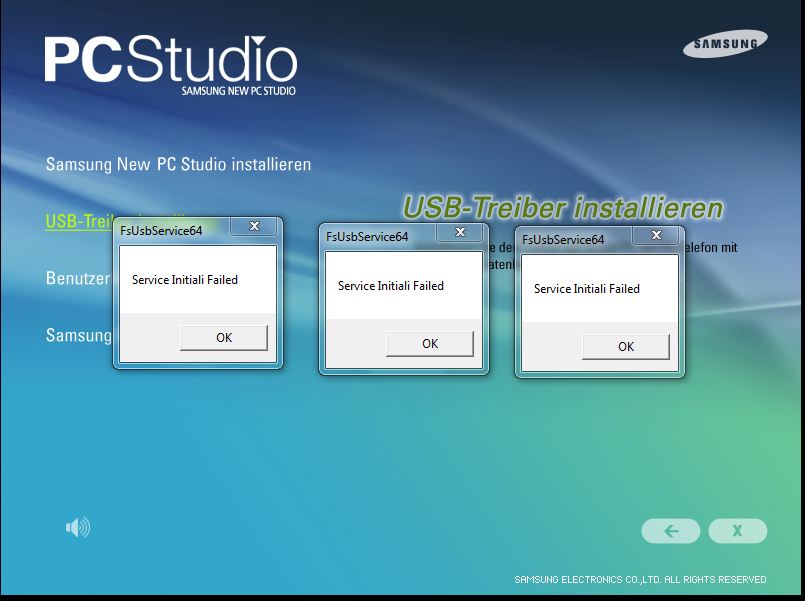The width and height of the screenshot is (805, 601).
Task: Click the PC Studio logo
Action: (x=171, y=65)
